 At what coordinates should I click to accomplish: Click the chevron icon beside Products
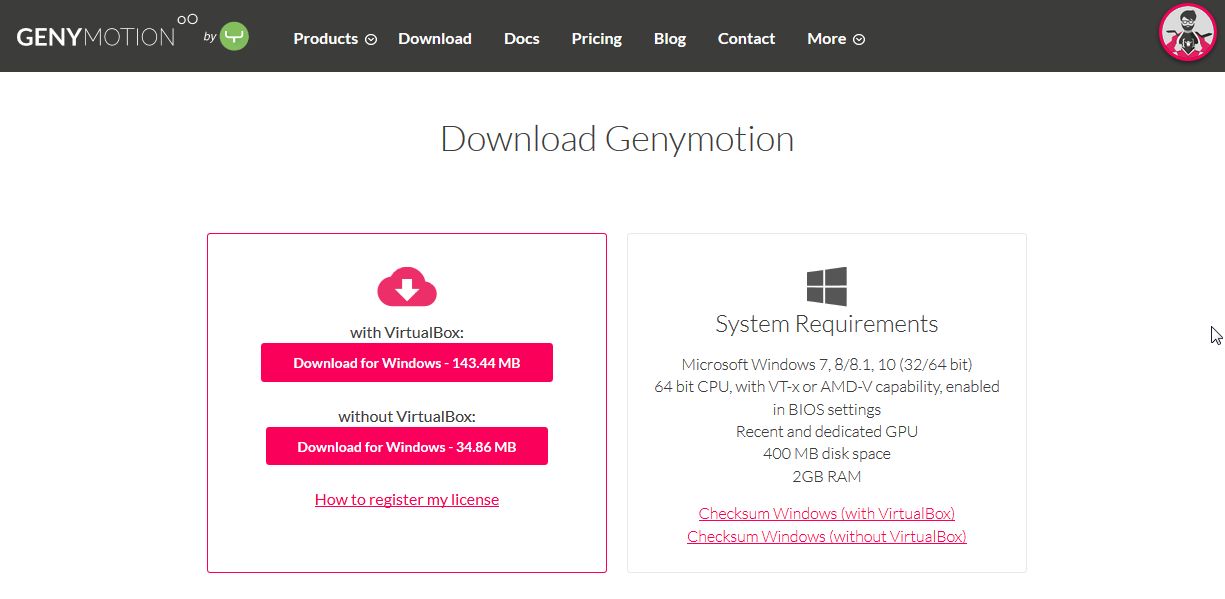371,40
